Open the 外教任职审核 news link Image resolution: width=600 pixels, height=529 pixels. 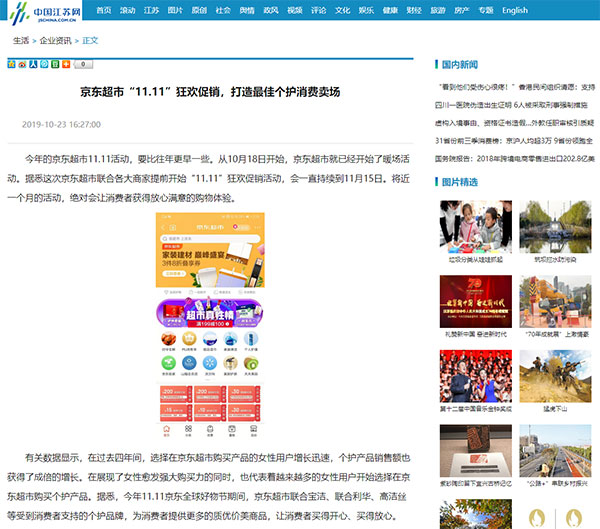[x=514, y=123]
